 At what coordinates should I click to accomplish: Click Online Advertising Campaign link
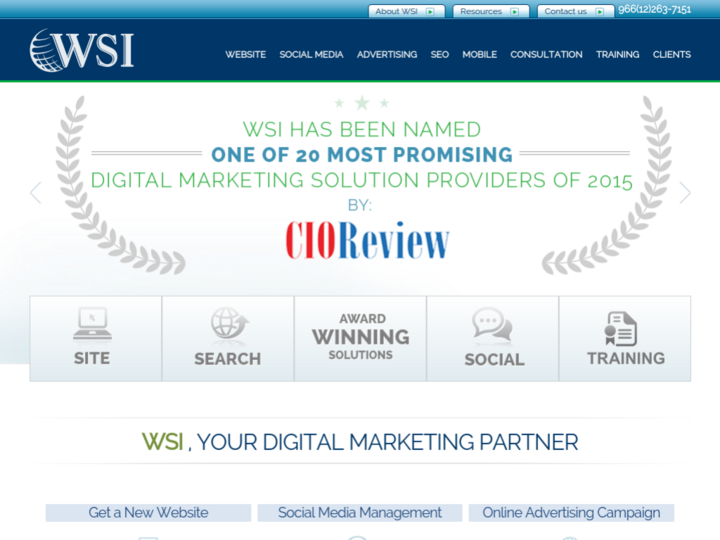[571, 512]
